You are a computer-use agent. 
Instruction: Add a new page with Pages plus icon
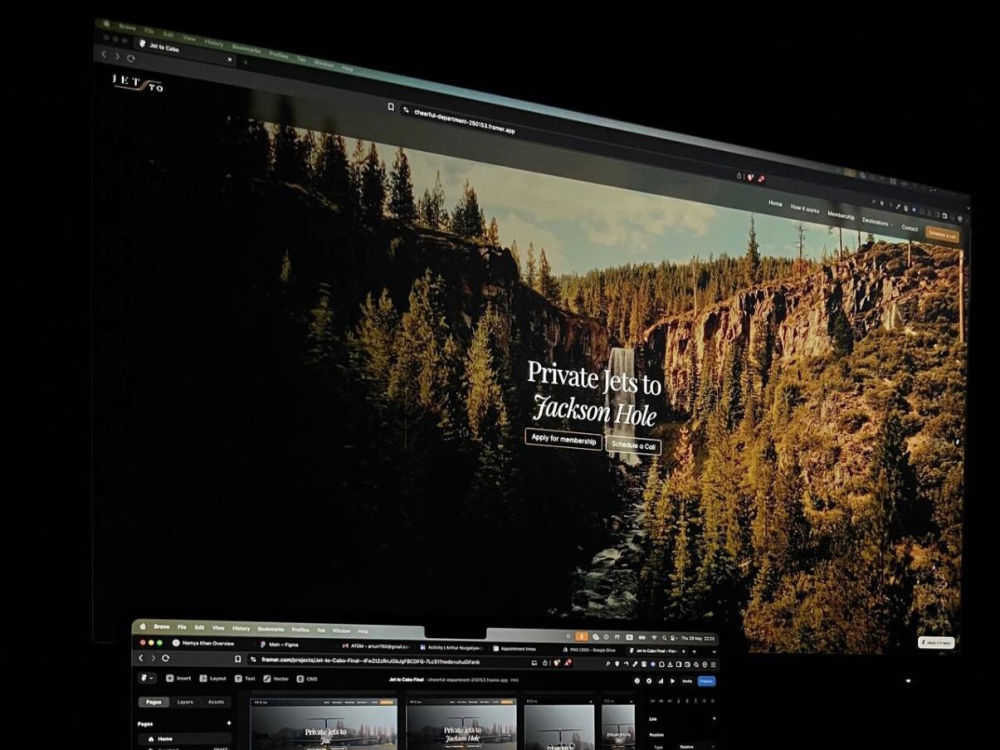[x=228, y=723]
